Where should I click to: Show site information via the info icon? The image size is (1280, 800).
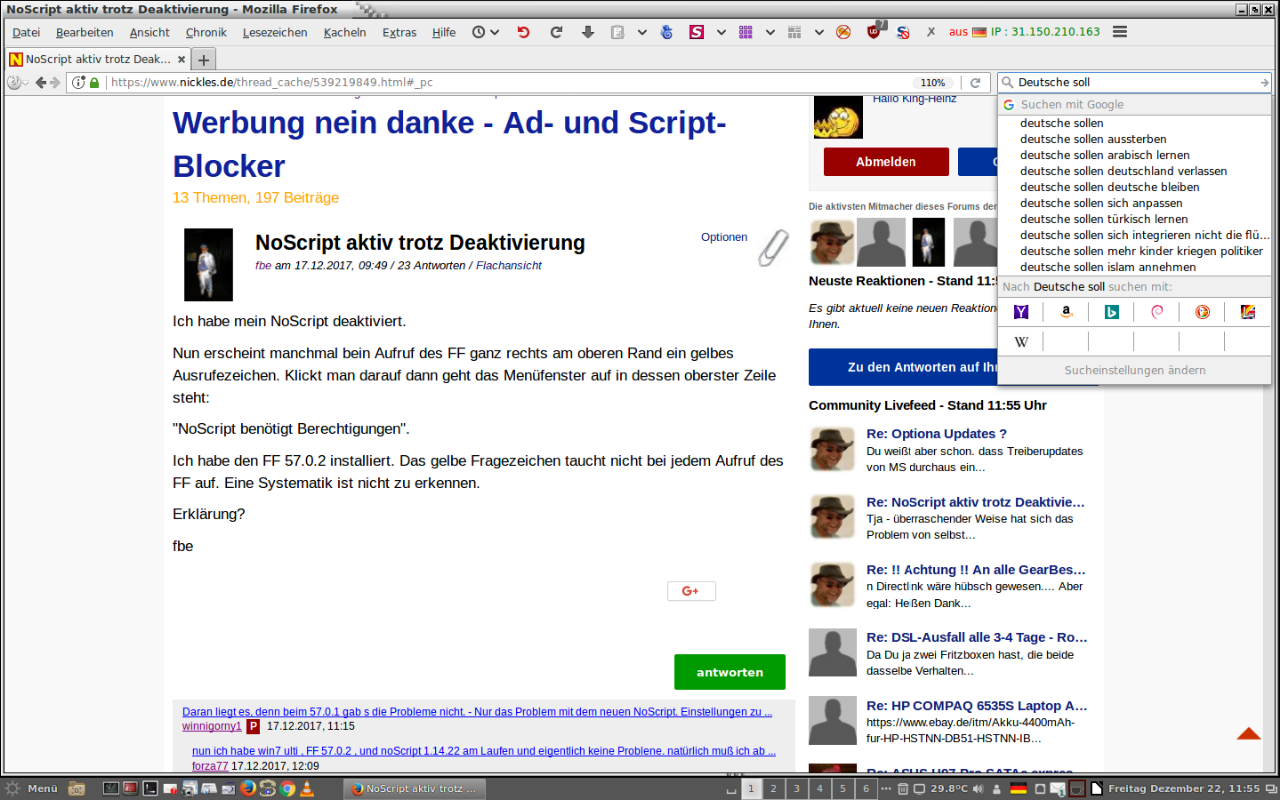click(79, 83)
